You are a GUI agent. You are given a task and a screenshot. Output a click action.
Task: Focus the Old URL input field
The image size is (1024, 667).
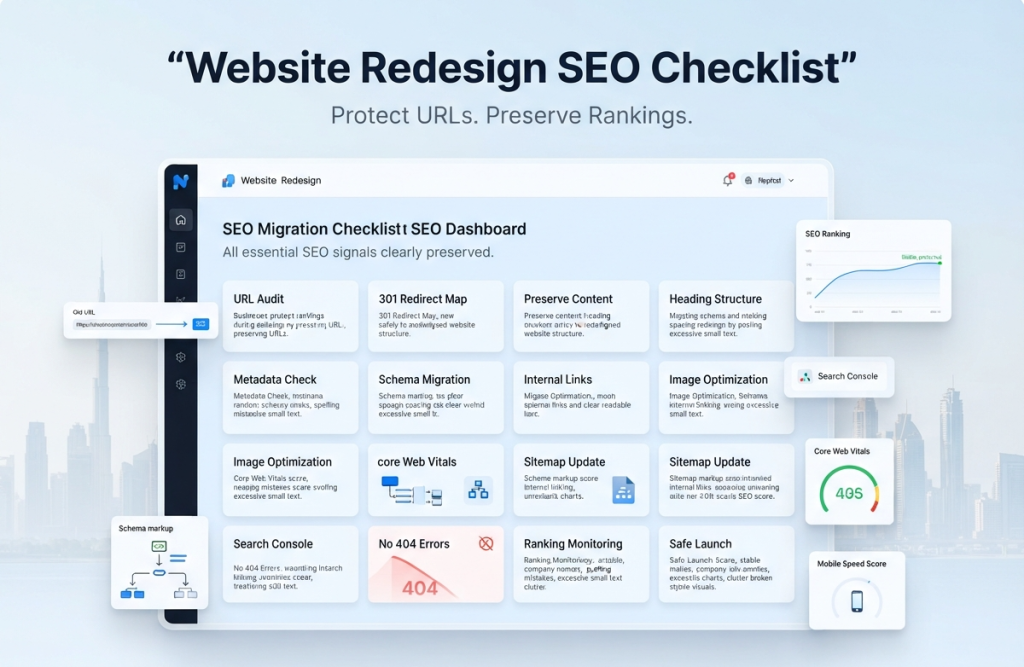pos(112,324)
